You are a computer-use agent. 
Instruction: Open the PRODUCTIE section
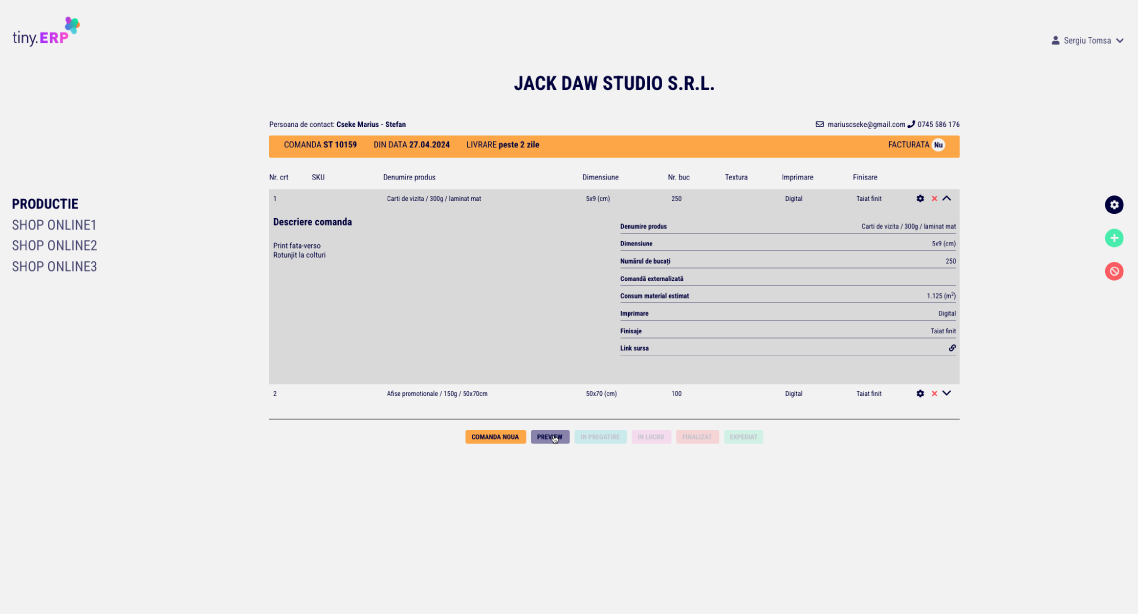45,204
